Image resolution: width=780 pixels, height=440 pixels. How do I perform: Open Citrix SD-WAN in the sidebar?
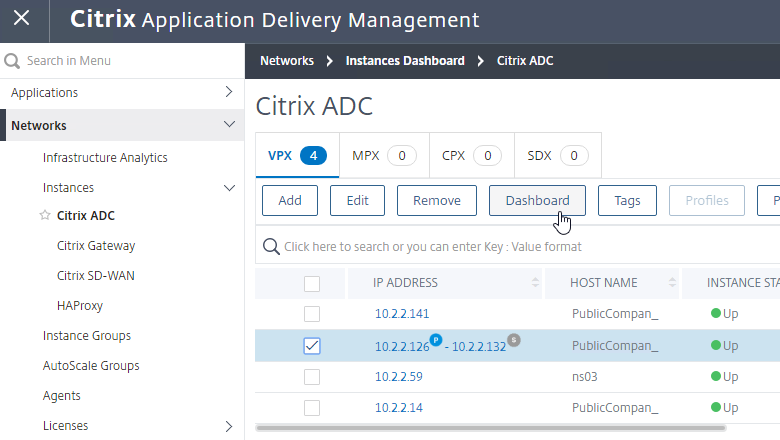tap(96, 275)
